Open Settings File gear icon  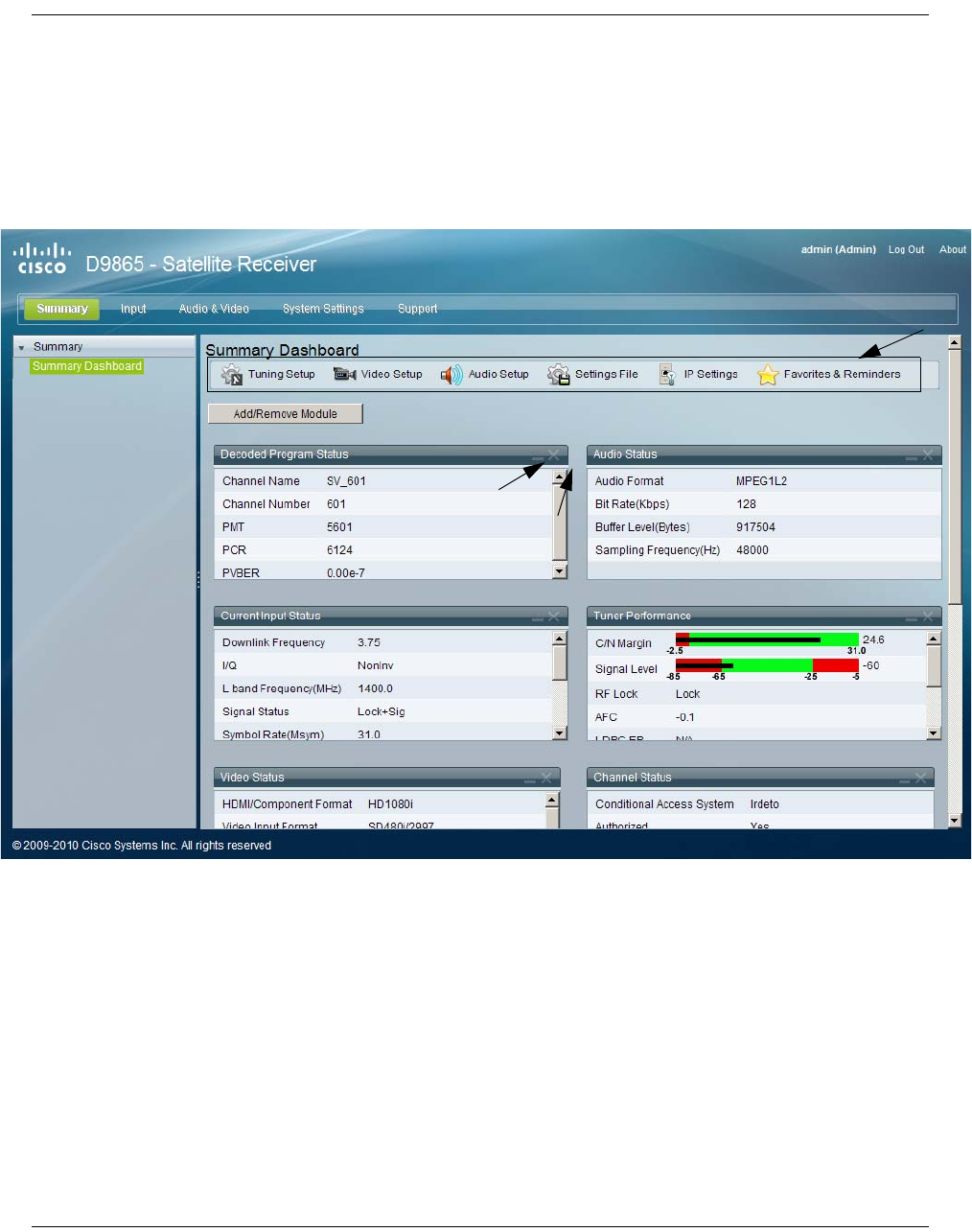[x=559, y=375]
